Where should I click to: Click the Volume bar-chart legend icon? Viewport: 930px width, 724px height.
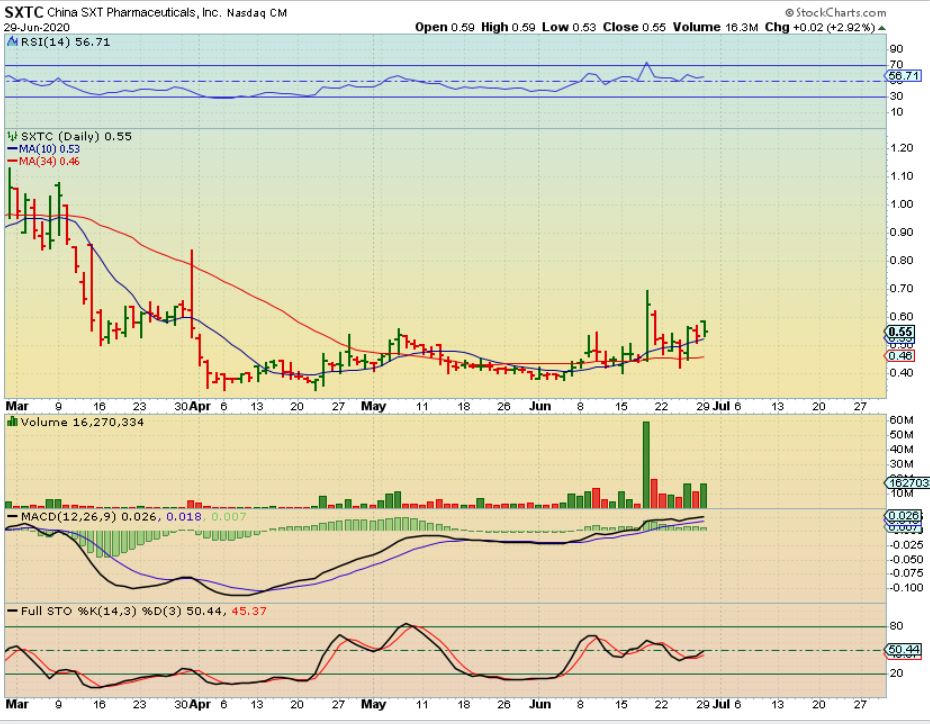[11, 423]
